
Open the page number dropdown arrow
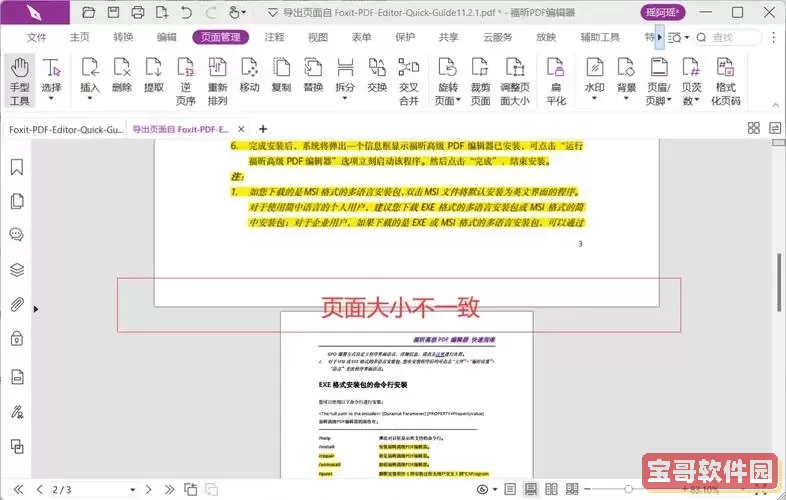click(132, 489)
